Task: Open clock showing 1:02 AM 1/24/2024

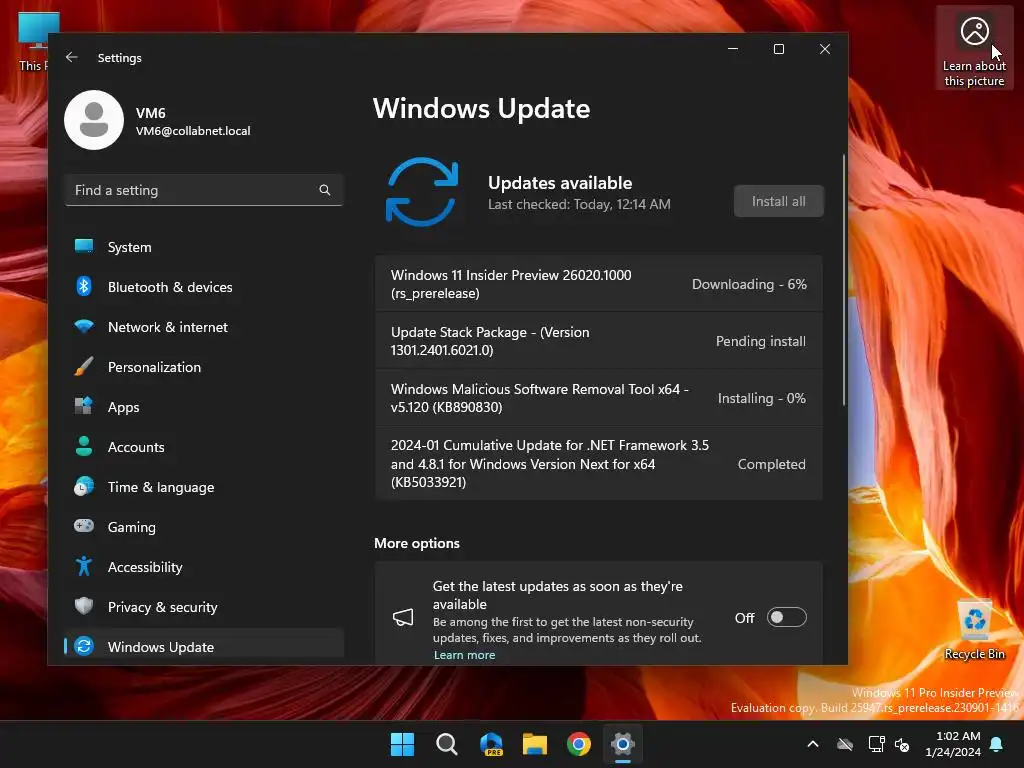Action: click(x=953, y=744)
